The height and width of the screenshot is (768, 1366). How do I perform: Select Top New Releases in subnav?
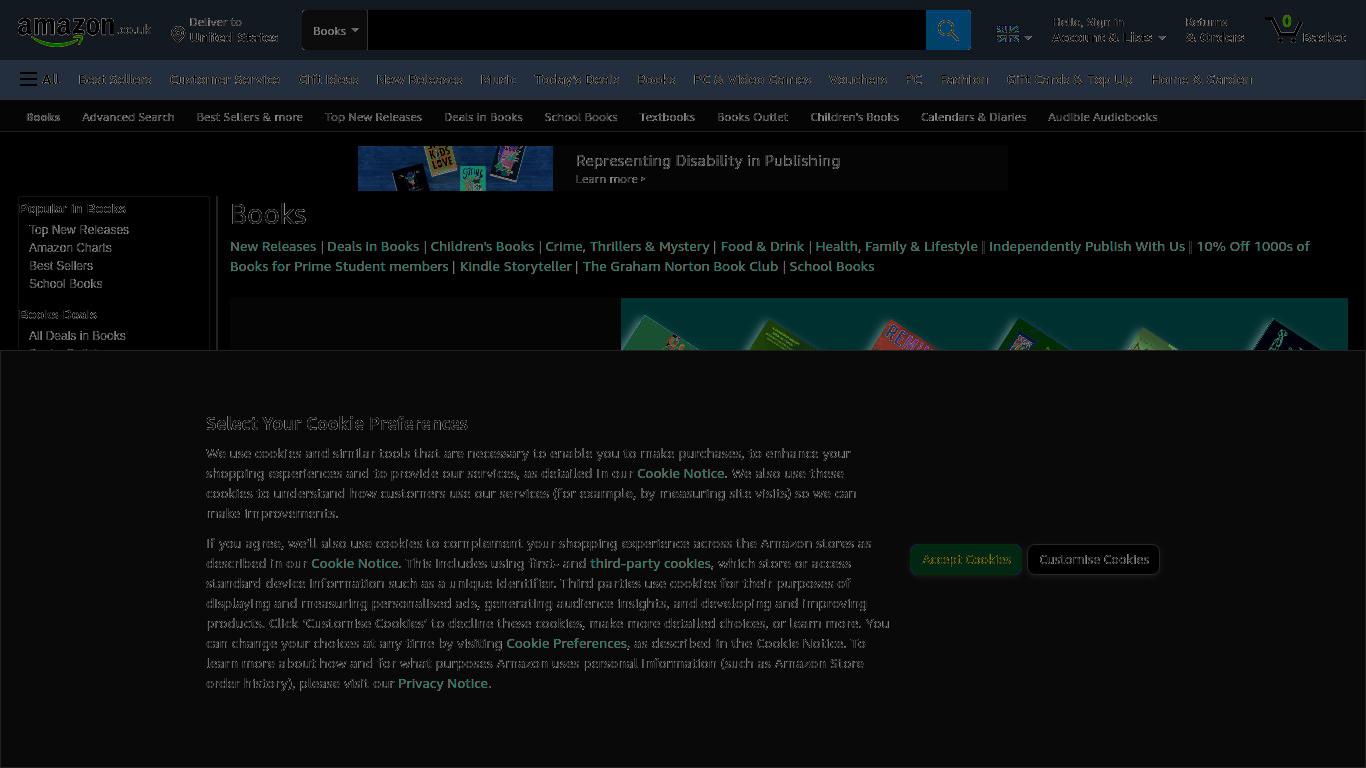point(373,117)
